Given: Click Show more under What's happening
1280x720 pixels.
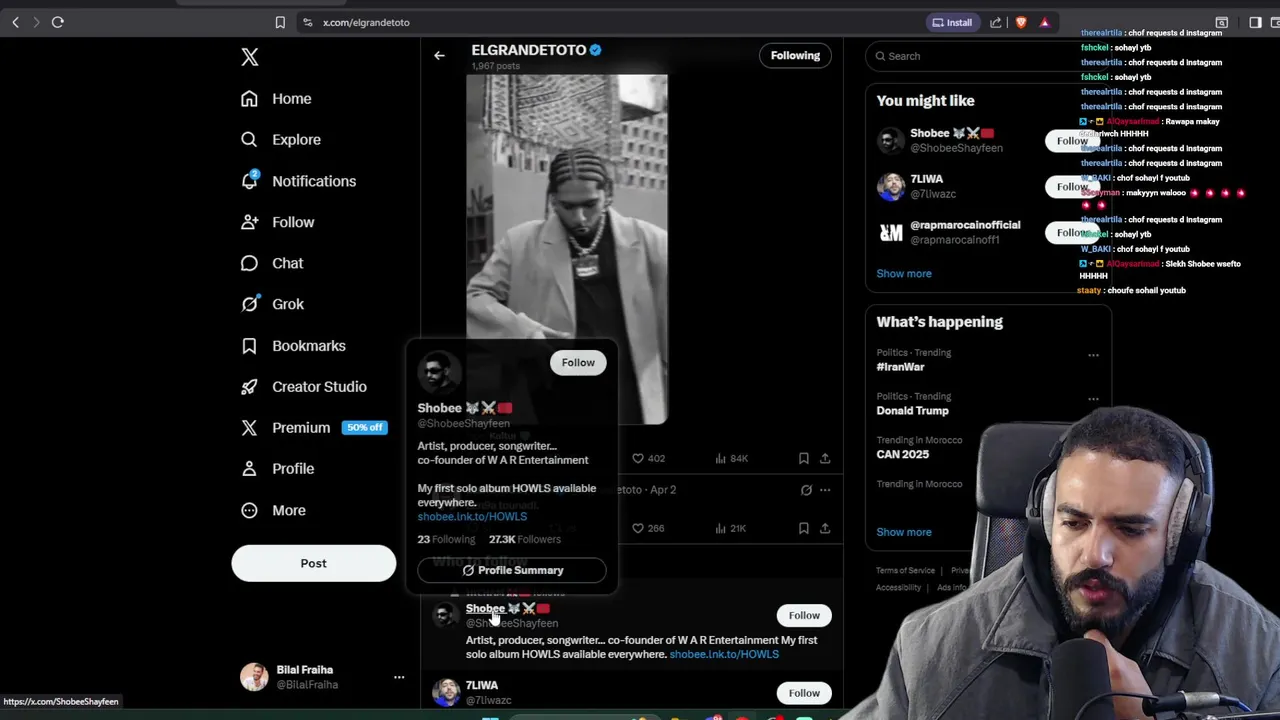Looking at the screenshot, I should 904,532.
